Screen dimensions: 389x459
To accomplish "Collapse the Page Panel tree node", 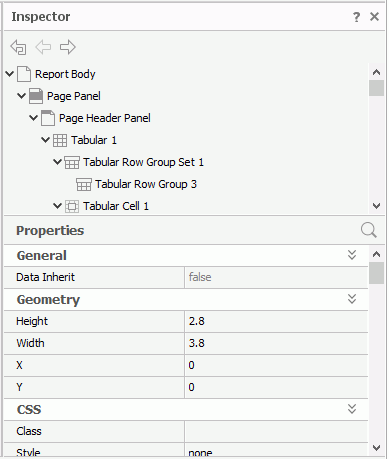I will click(x=22, y=96).
